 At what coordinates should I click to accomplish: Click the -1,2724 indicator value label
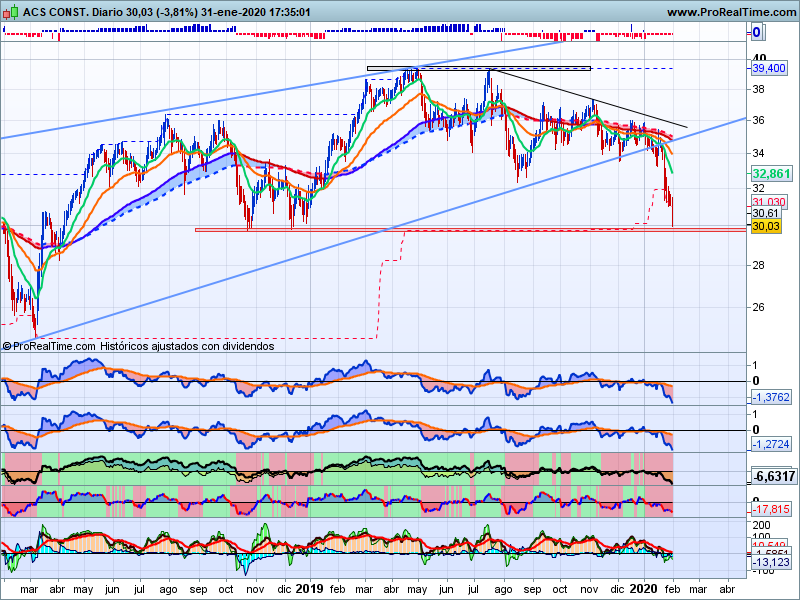coord(771,444)
